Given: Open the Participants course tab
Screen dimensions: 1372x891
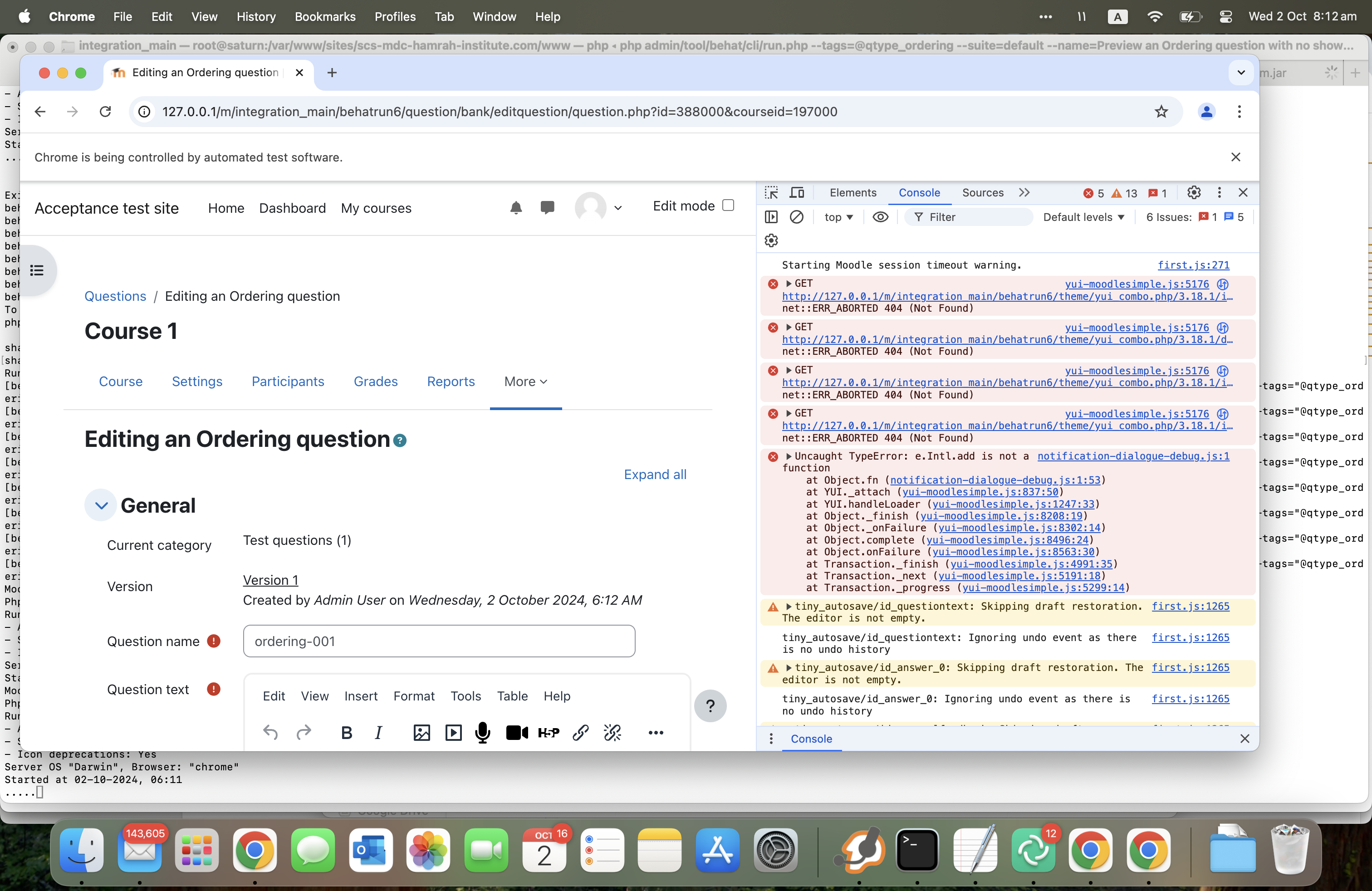Looking at the screenshot, I should [288, 382].
